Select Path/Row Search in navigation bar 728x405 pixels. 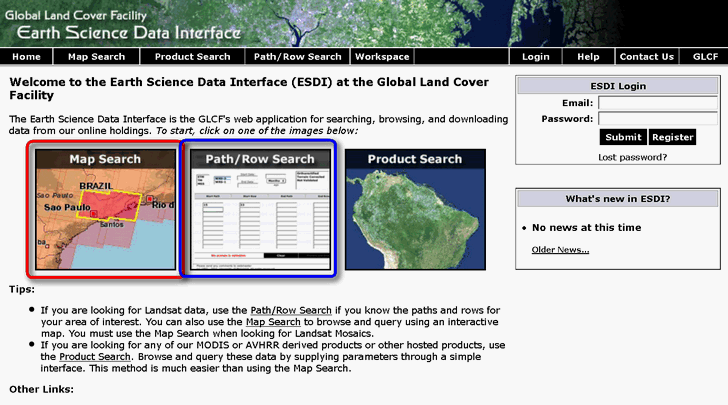[297, 57]
